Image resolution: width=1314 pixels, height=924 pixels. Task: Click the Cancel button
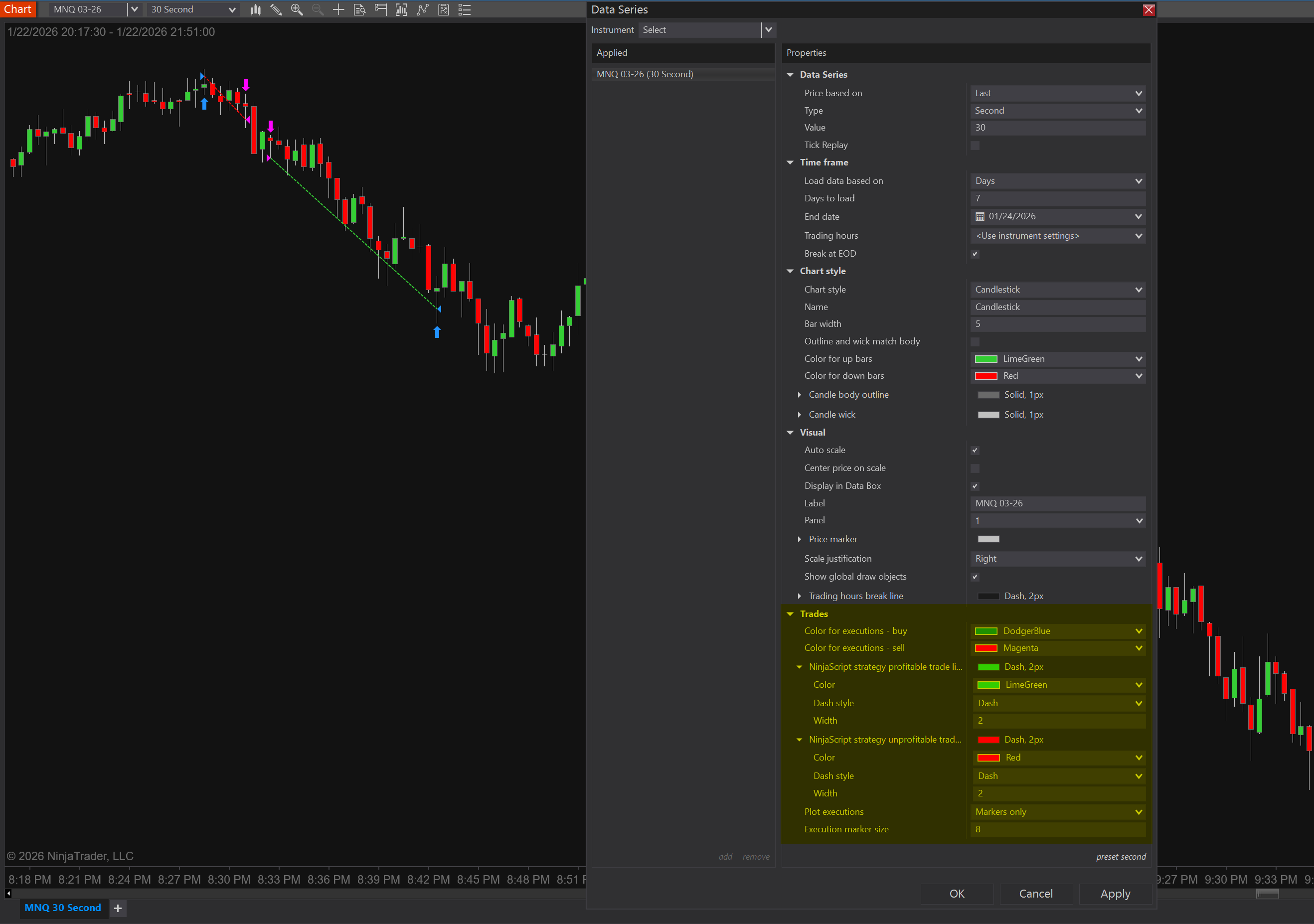tap(1036, 894)
